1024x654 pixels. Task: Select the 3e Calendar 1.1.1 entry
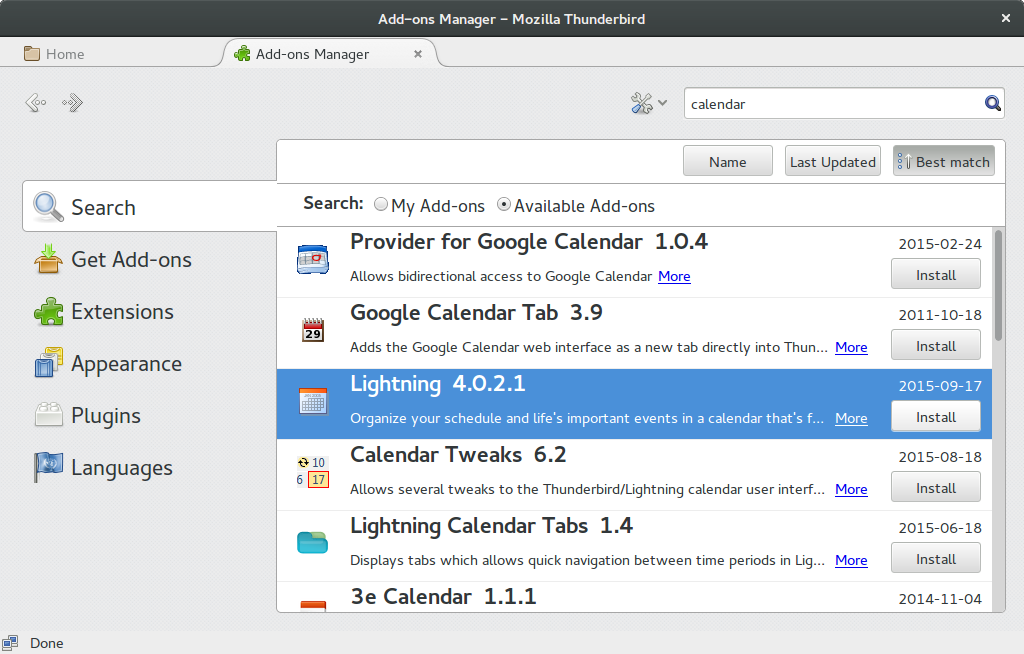pos(634,597)
